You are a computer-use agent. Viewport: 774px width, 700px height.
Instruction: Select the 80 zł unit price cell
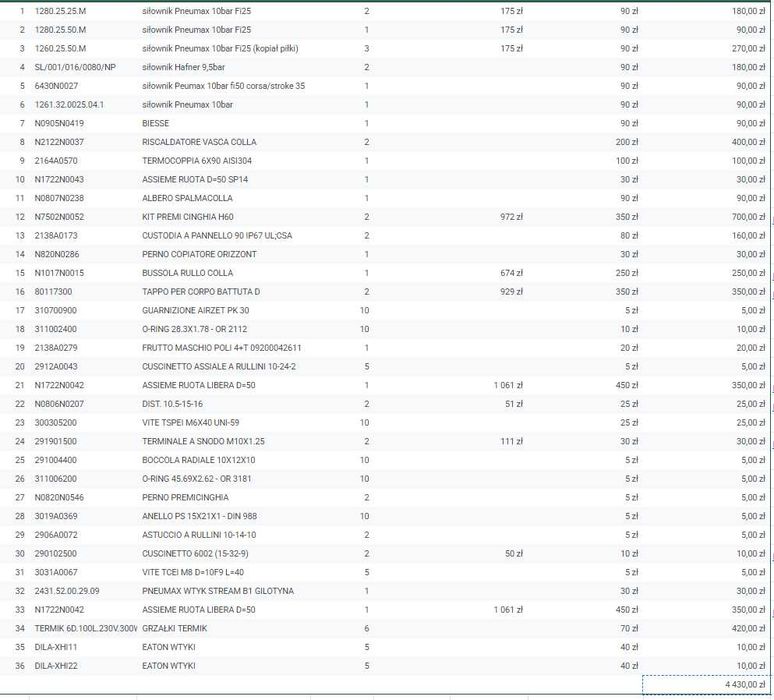pyautogui.click(x=629, y=236)
